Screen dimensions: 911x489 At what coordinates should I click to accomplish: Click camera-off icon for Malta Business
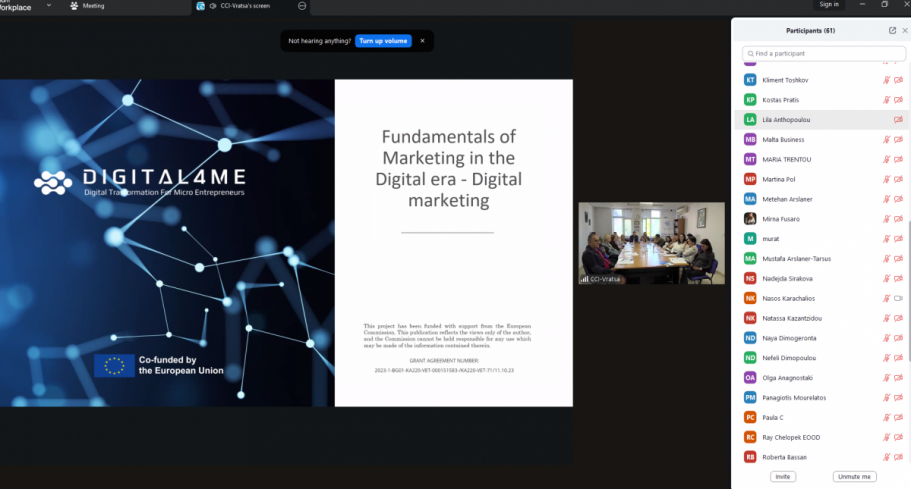pyautogui.click(x=898, y=140)
